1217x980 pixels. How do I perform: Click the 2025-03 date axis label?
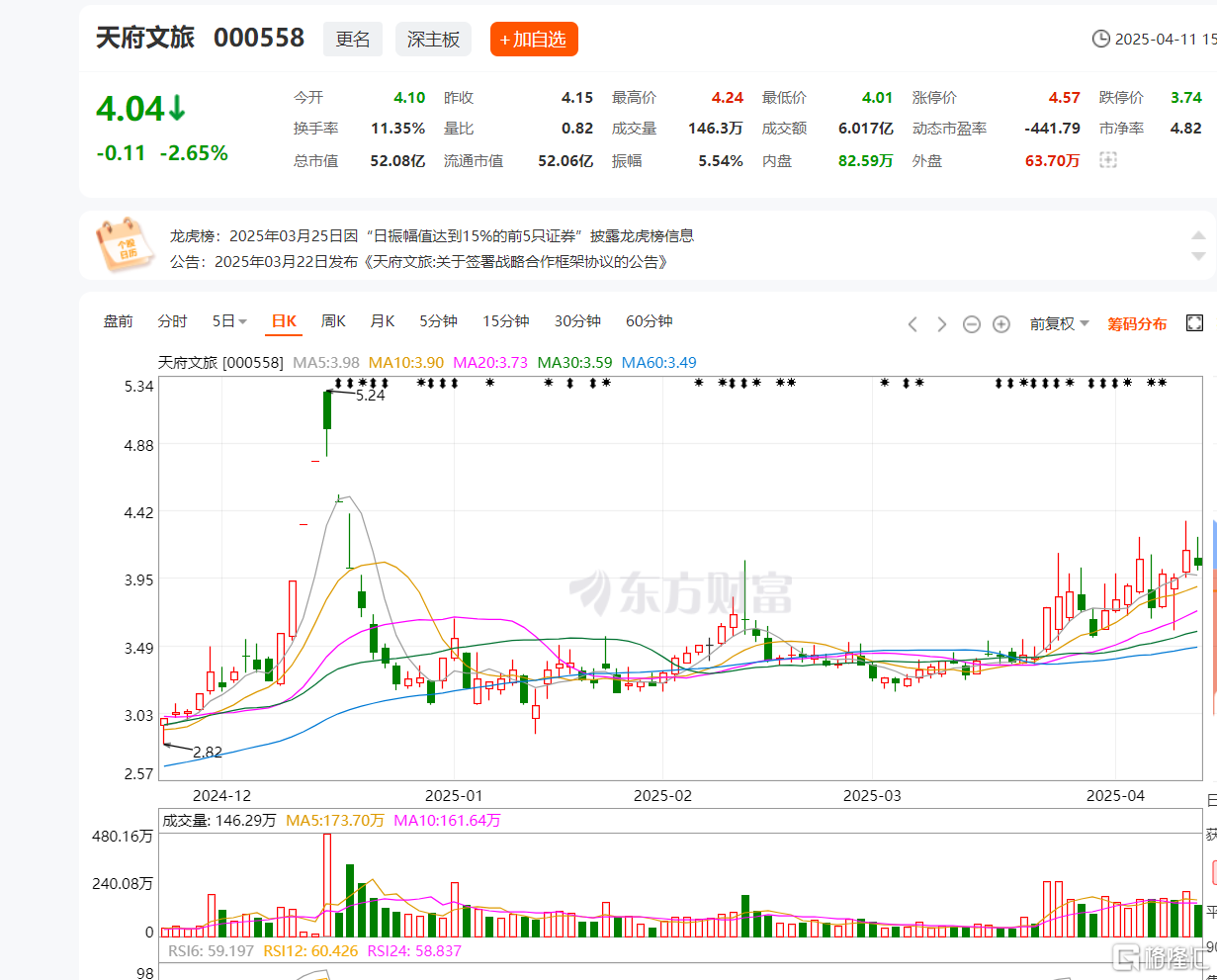point(872,796)
